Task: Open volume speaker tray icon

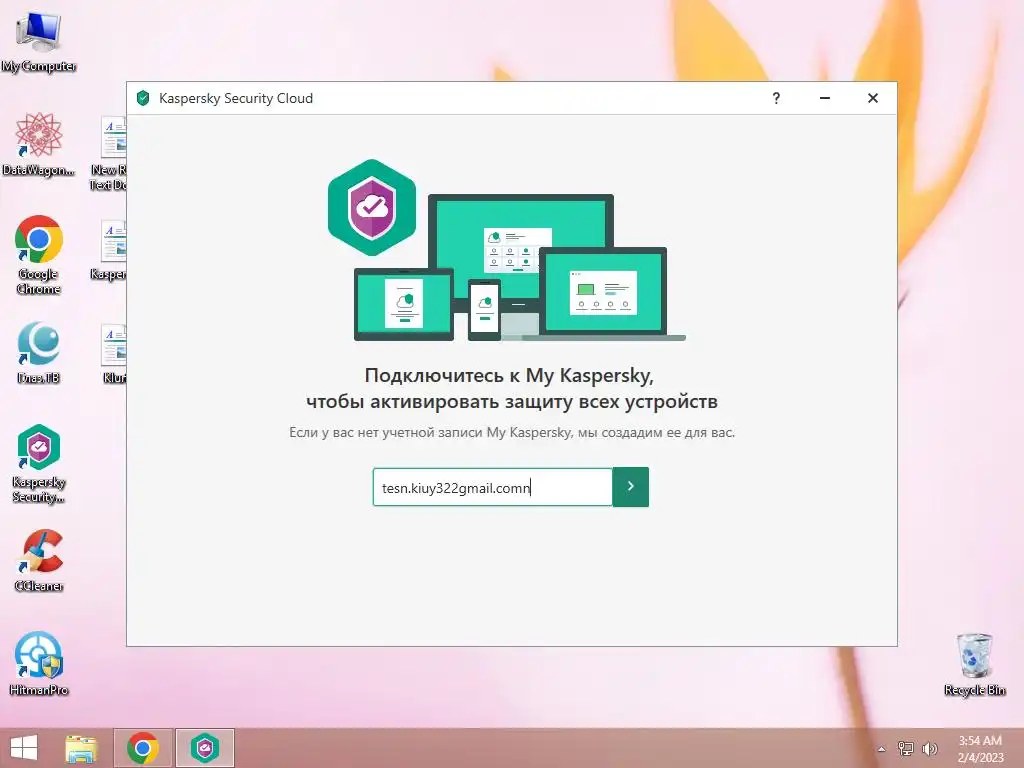Action: click(x=929, y=748)
